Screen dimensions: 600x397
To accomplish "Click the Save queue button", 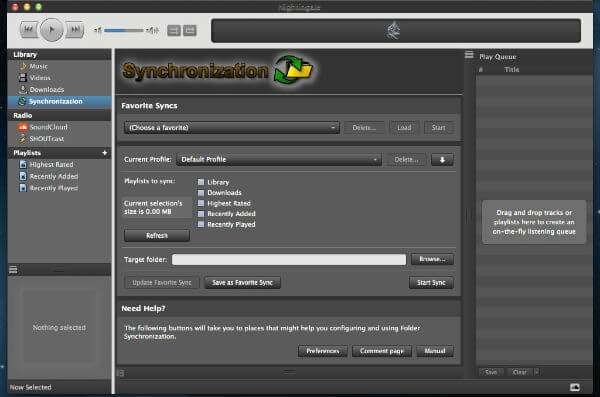I will (491, 372).
